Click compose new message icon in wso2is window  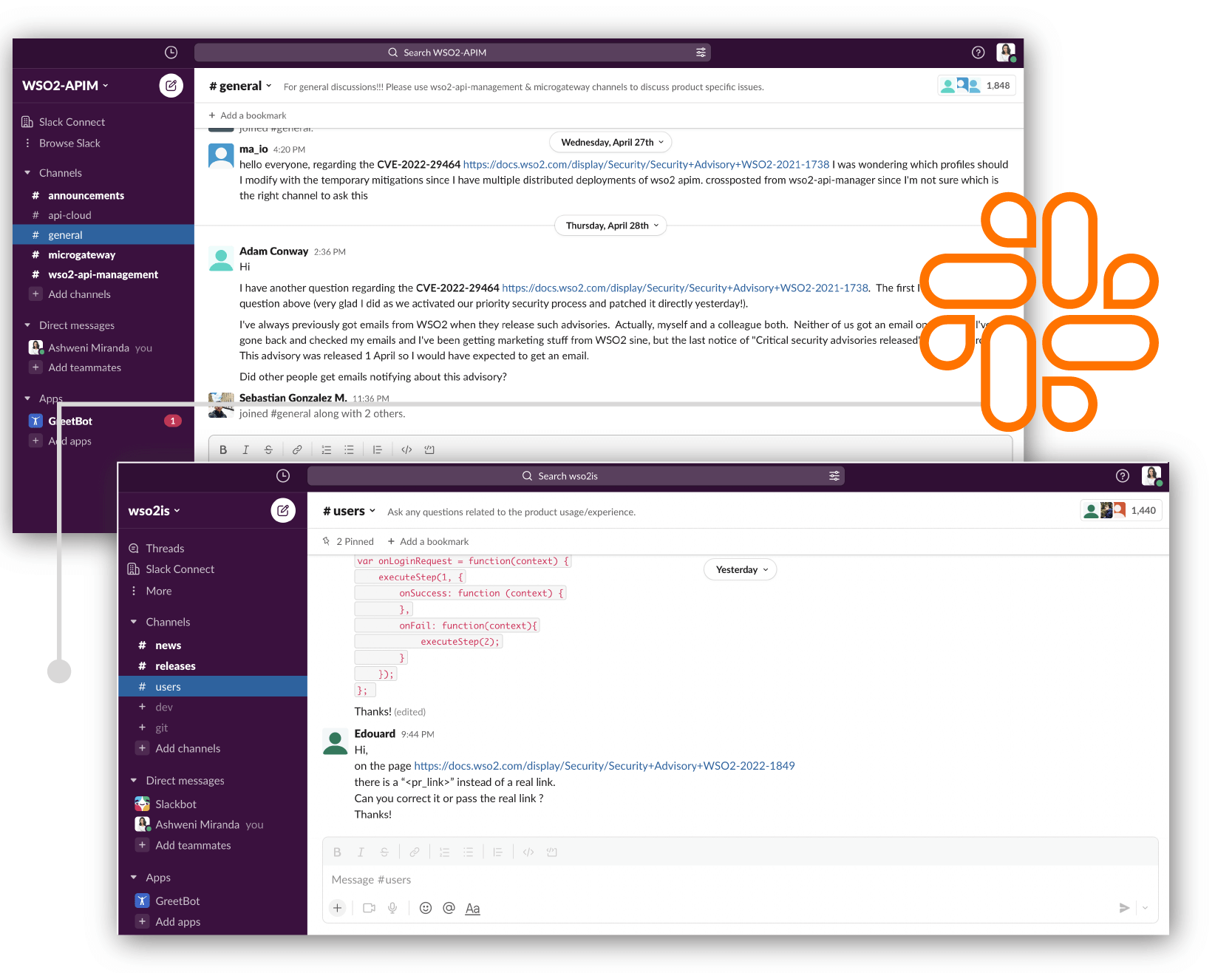coord(283,511)
